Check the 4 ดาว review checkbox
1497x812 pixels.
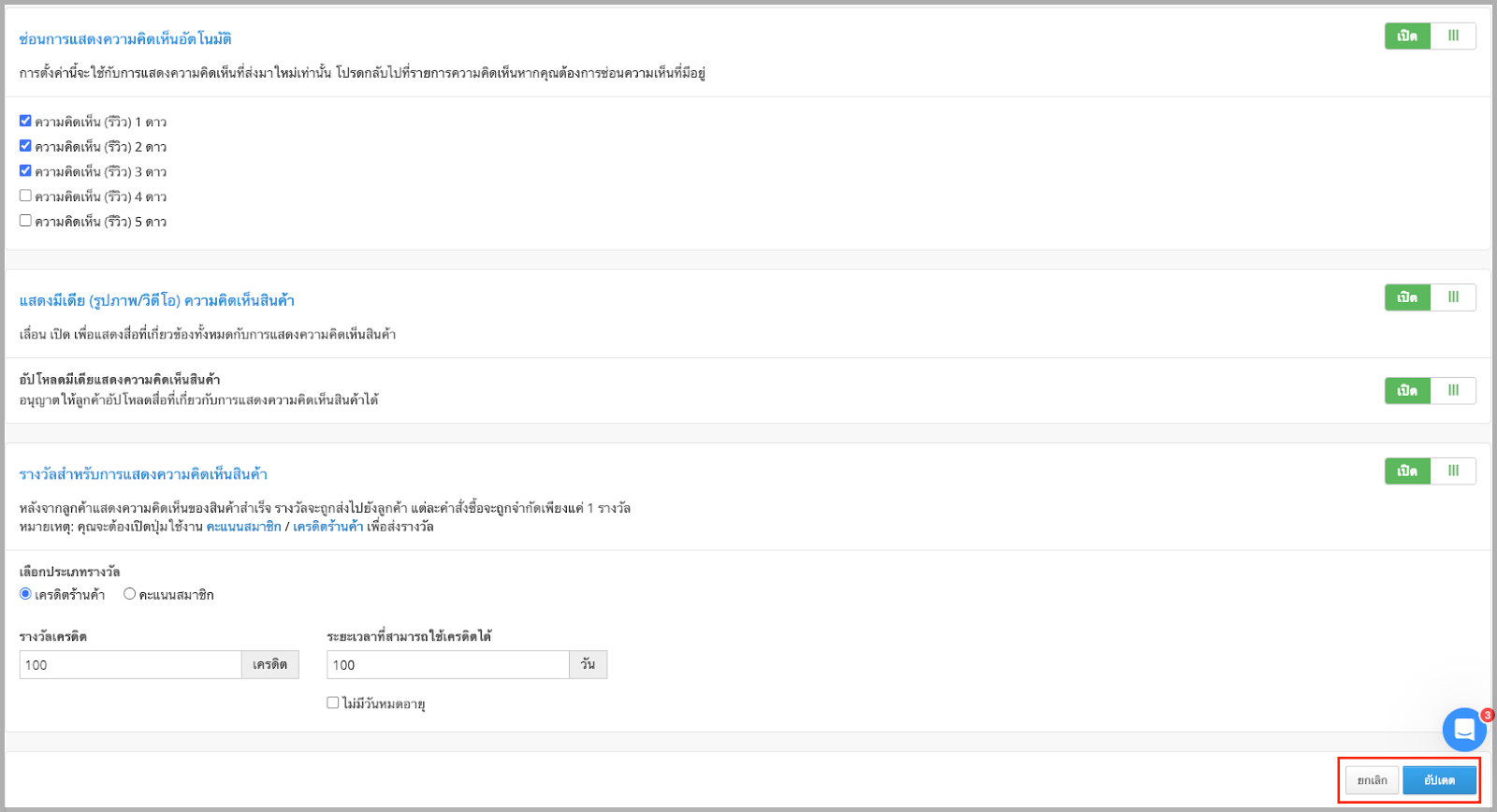[25, 196]
